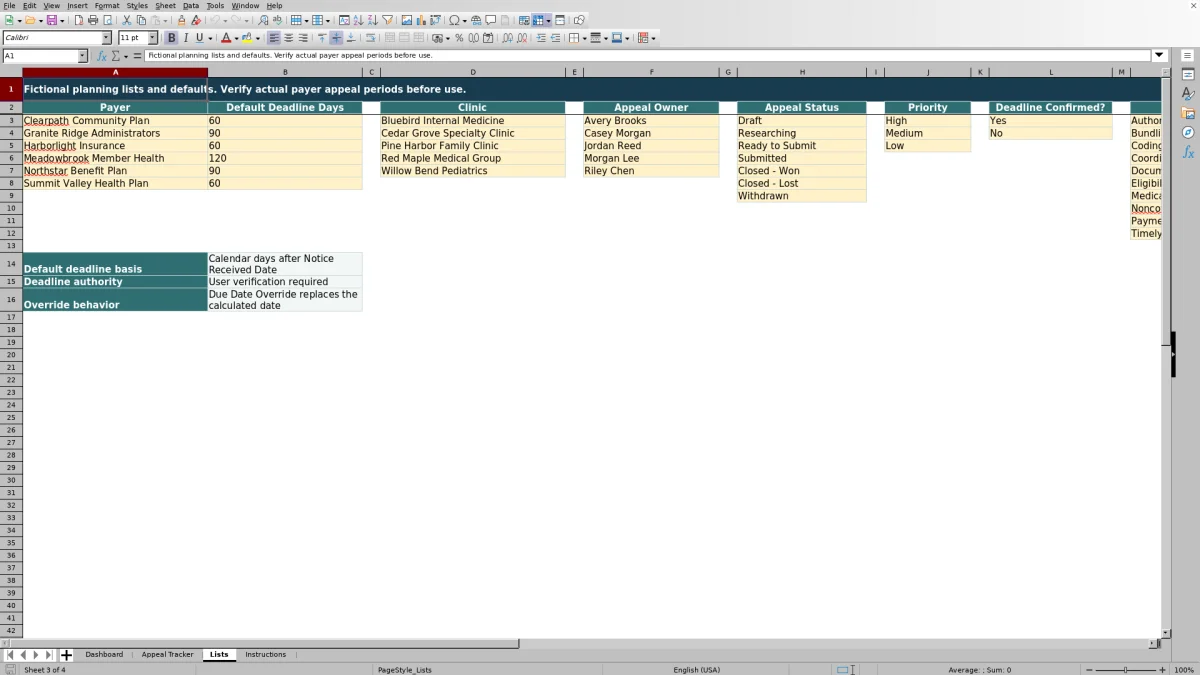Image resolution: width=1200 pixels, height=675 pixels.
Task: Click the Insert Special Character omega icon
Action: pyautogui.click(x=454, y=20)
